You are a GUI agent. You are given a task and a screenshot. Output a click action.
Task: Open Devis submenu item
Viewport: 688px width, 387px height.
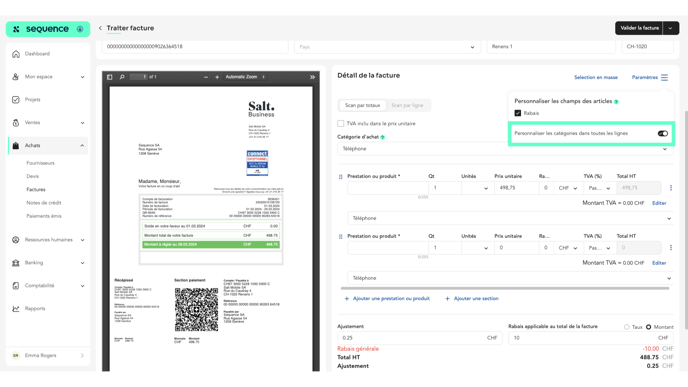[32, 176]
